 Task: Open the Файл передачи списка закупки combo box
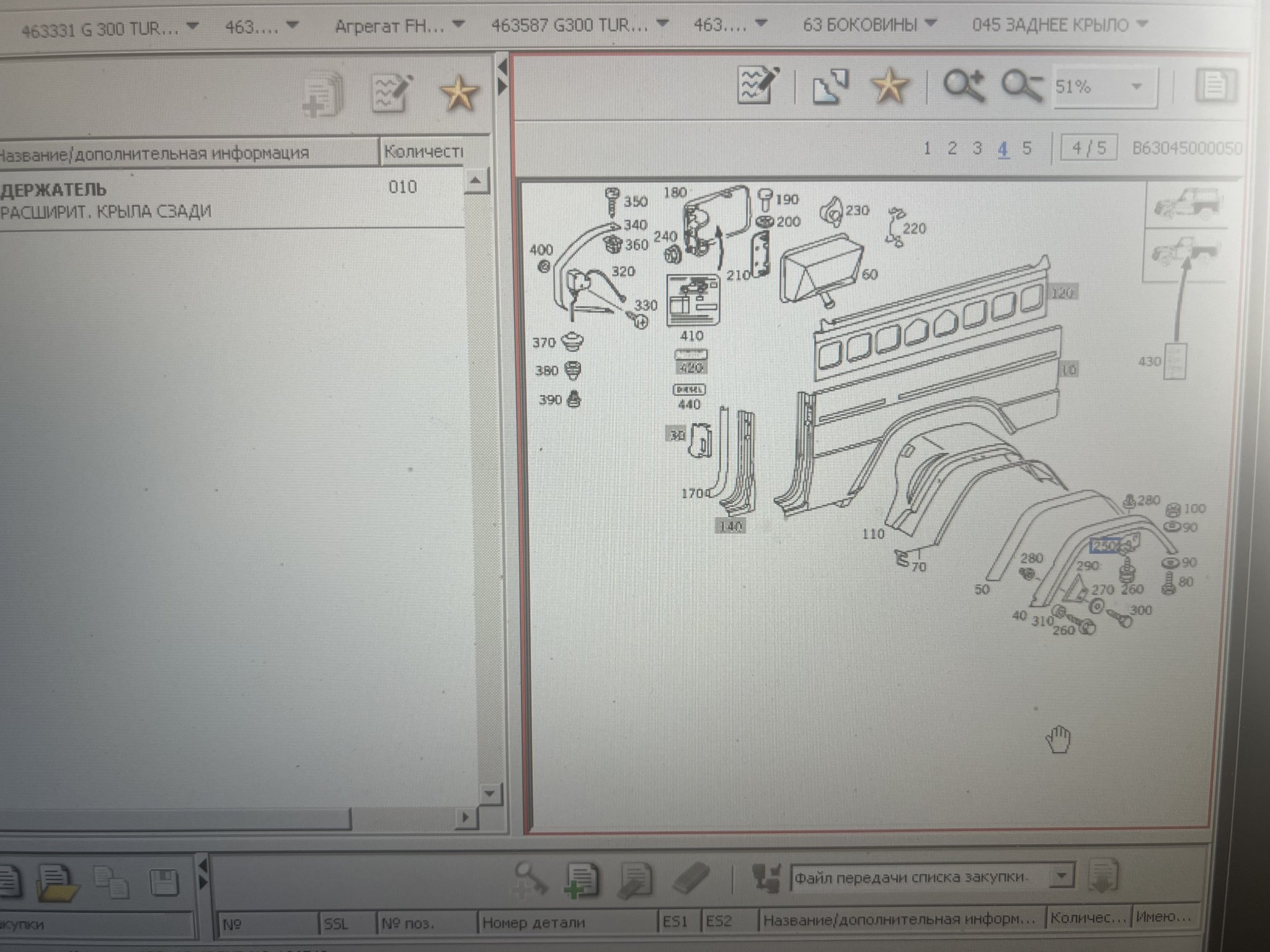pos(933,878)
